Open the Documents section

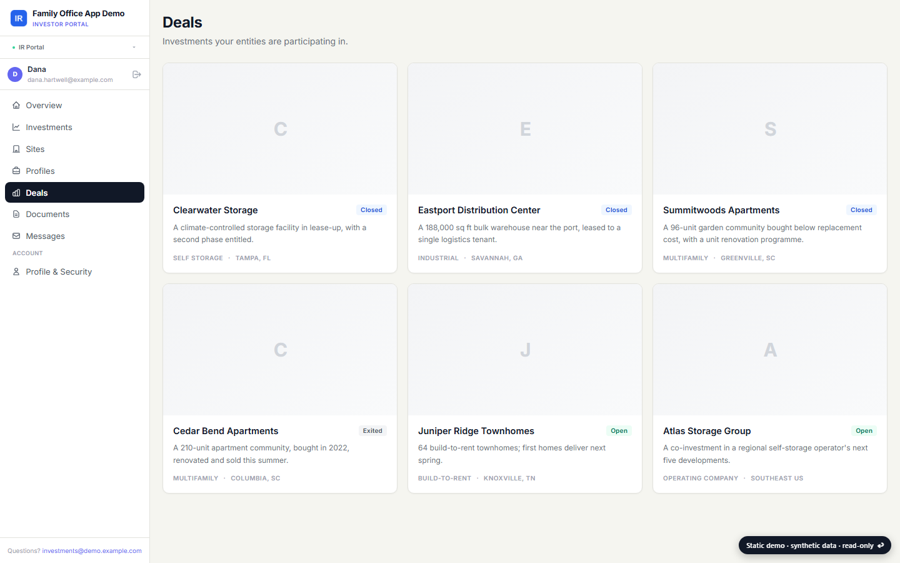tap(75, 214)
